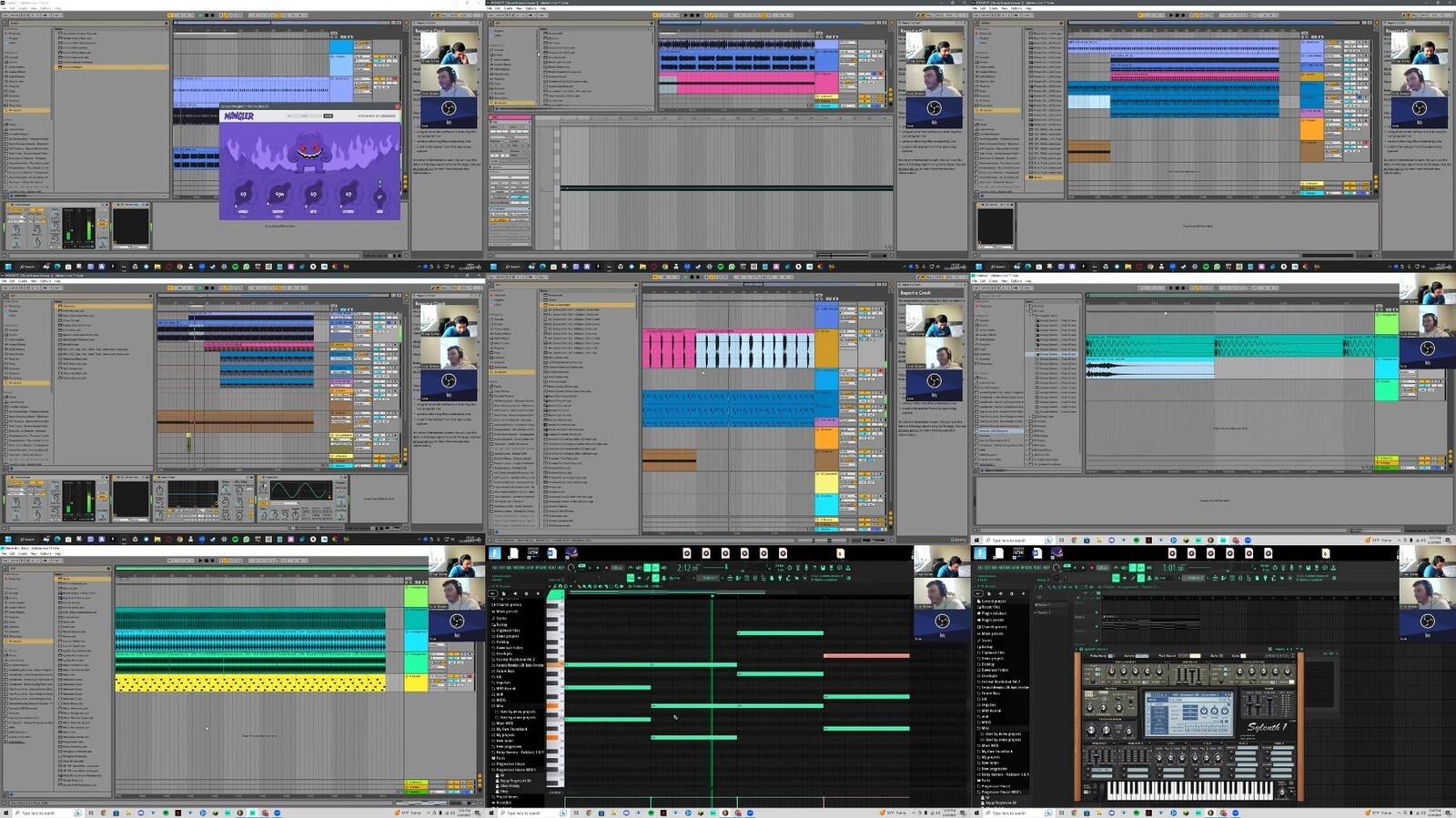
Task: Select Plugin database in browser beside Sylenth1
Action: tap(994, 613)
